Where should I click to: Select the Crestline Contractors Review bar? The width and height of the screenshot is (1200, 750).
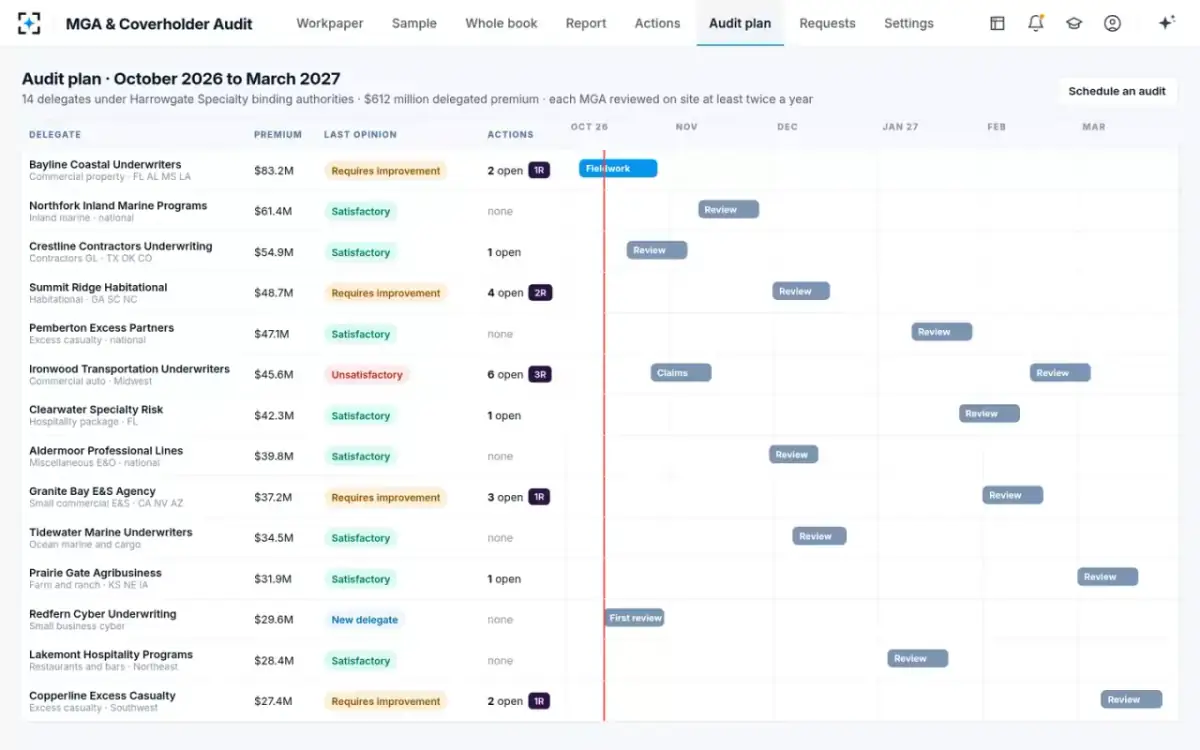(x=657, y=250)
